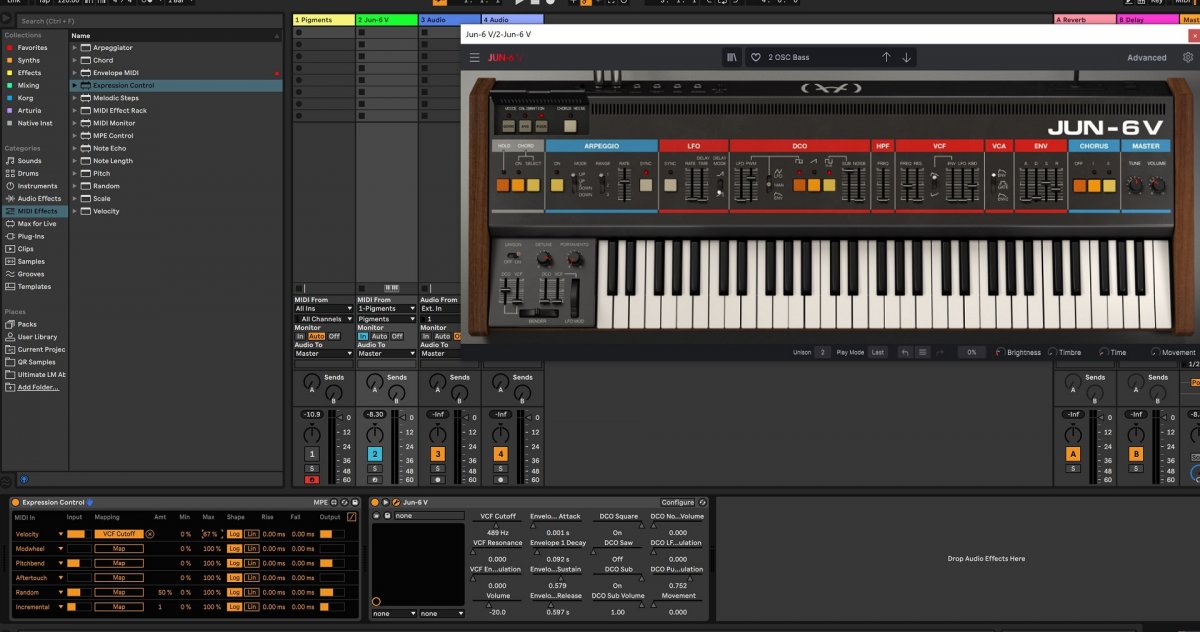Click Jun-6 V device wrench icon
Screen dimensions: 1200x632
click(x=397, y=502)
